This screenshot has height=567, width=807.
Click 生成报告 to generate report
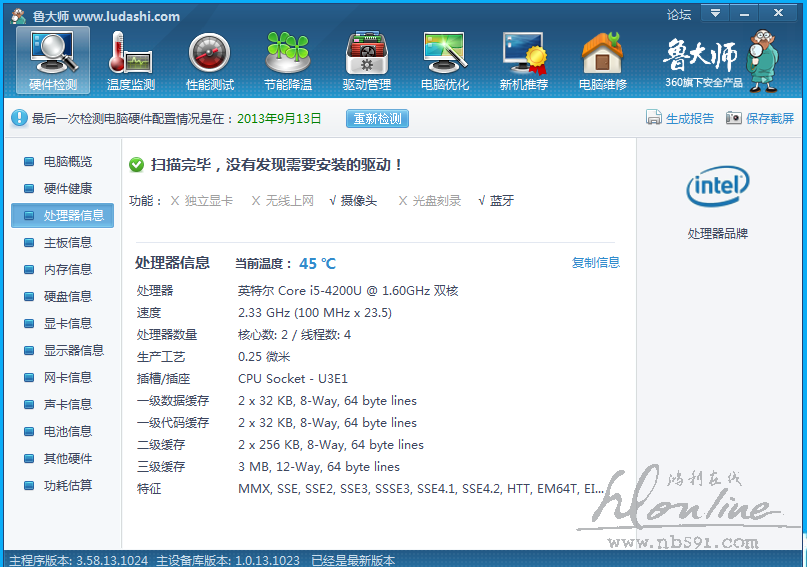pos(681,119)
